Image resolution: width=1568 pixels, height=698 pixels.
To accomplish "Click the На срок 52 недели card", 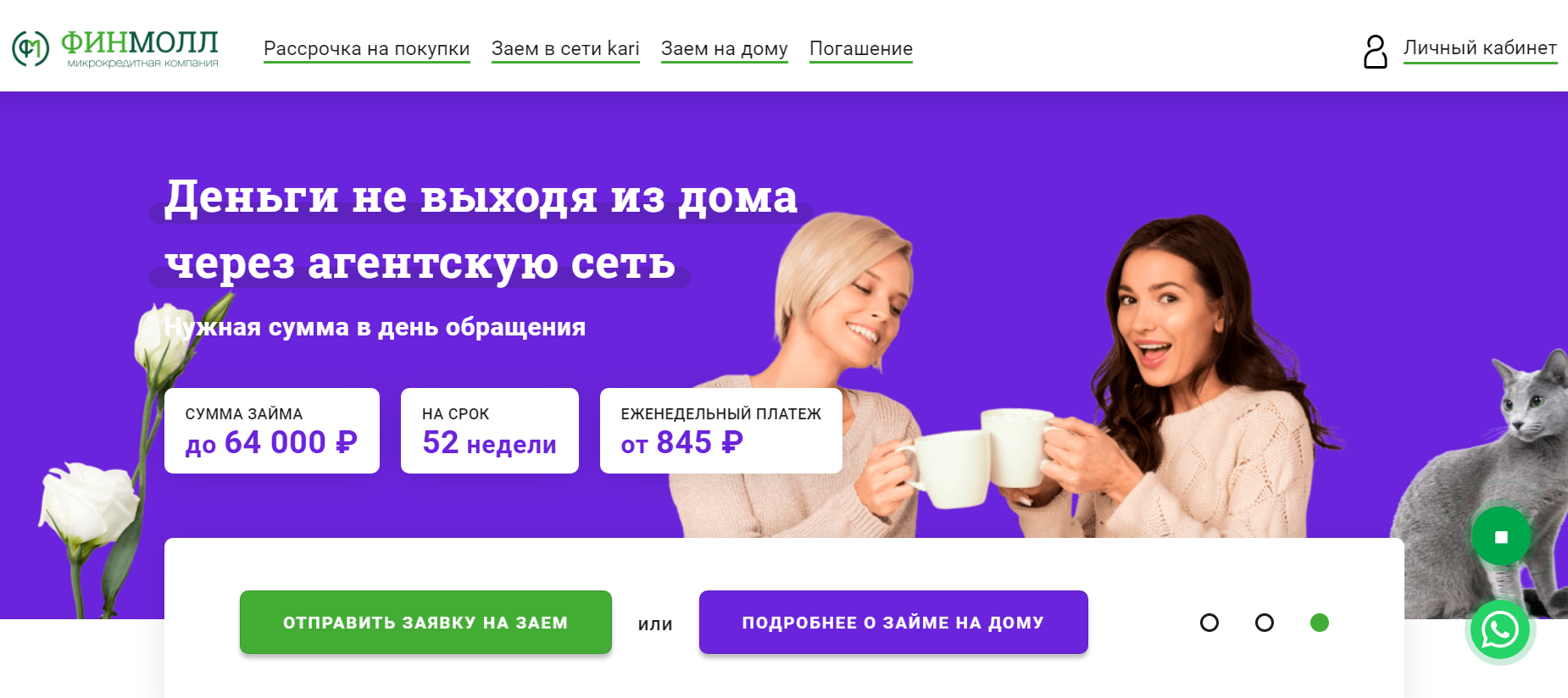I will click(490, 430).
